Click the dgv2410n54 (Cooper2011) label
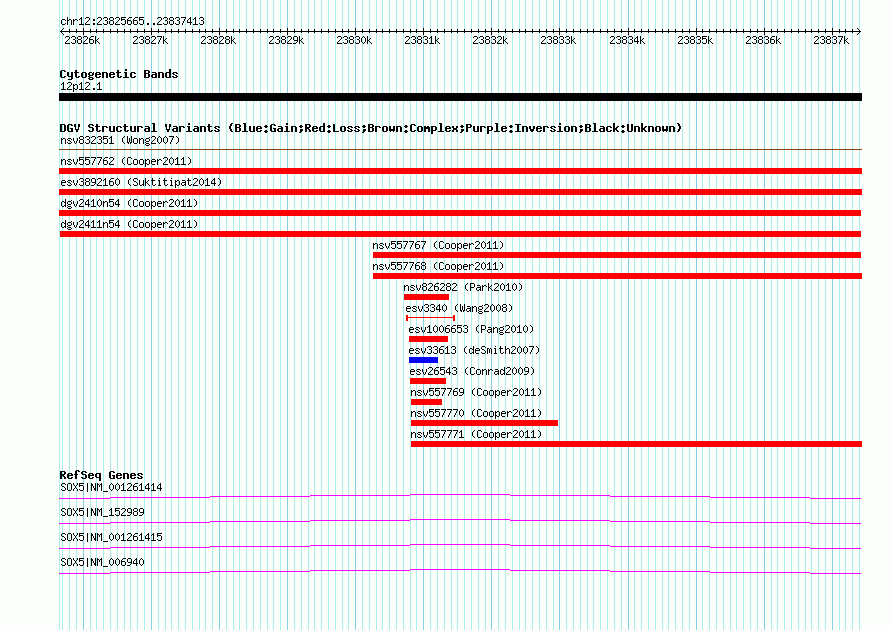Viewport: 890px width, 630px height. click(x=129, y=203)
